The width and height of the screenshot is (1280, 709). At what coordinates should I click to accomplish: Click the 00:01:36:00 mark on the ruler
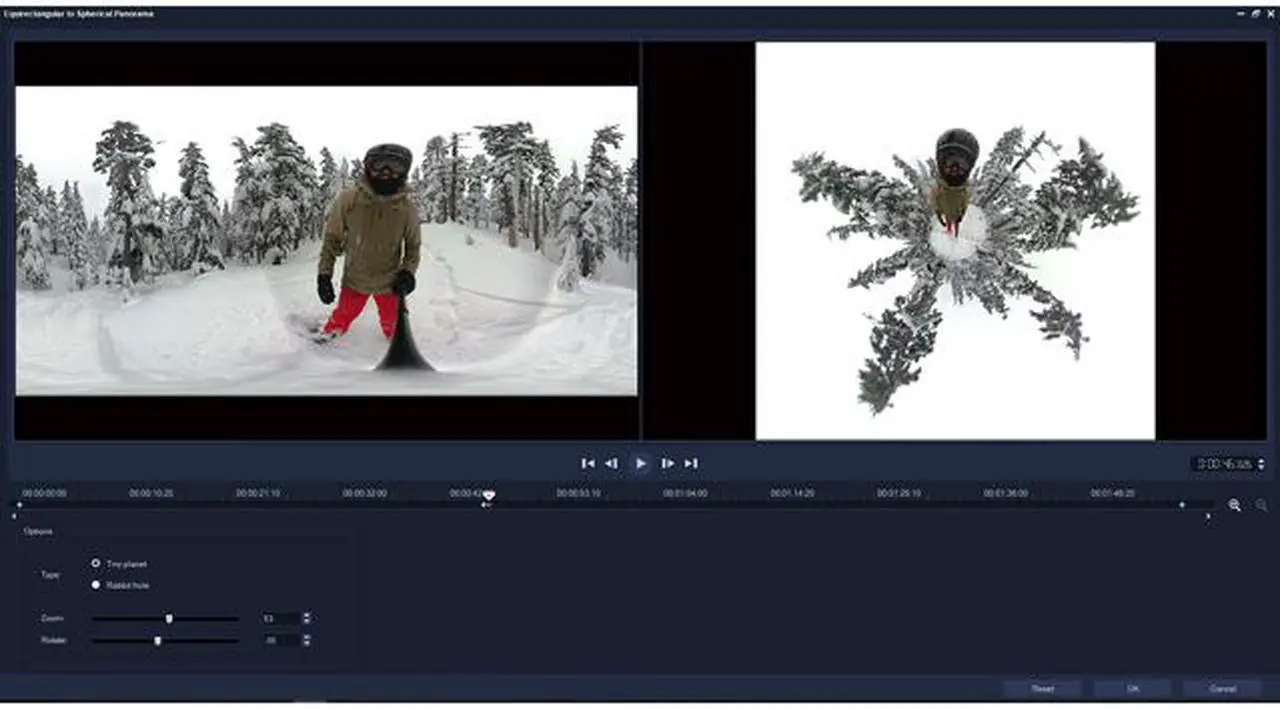click(x=1005, y=493)
